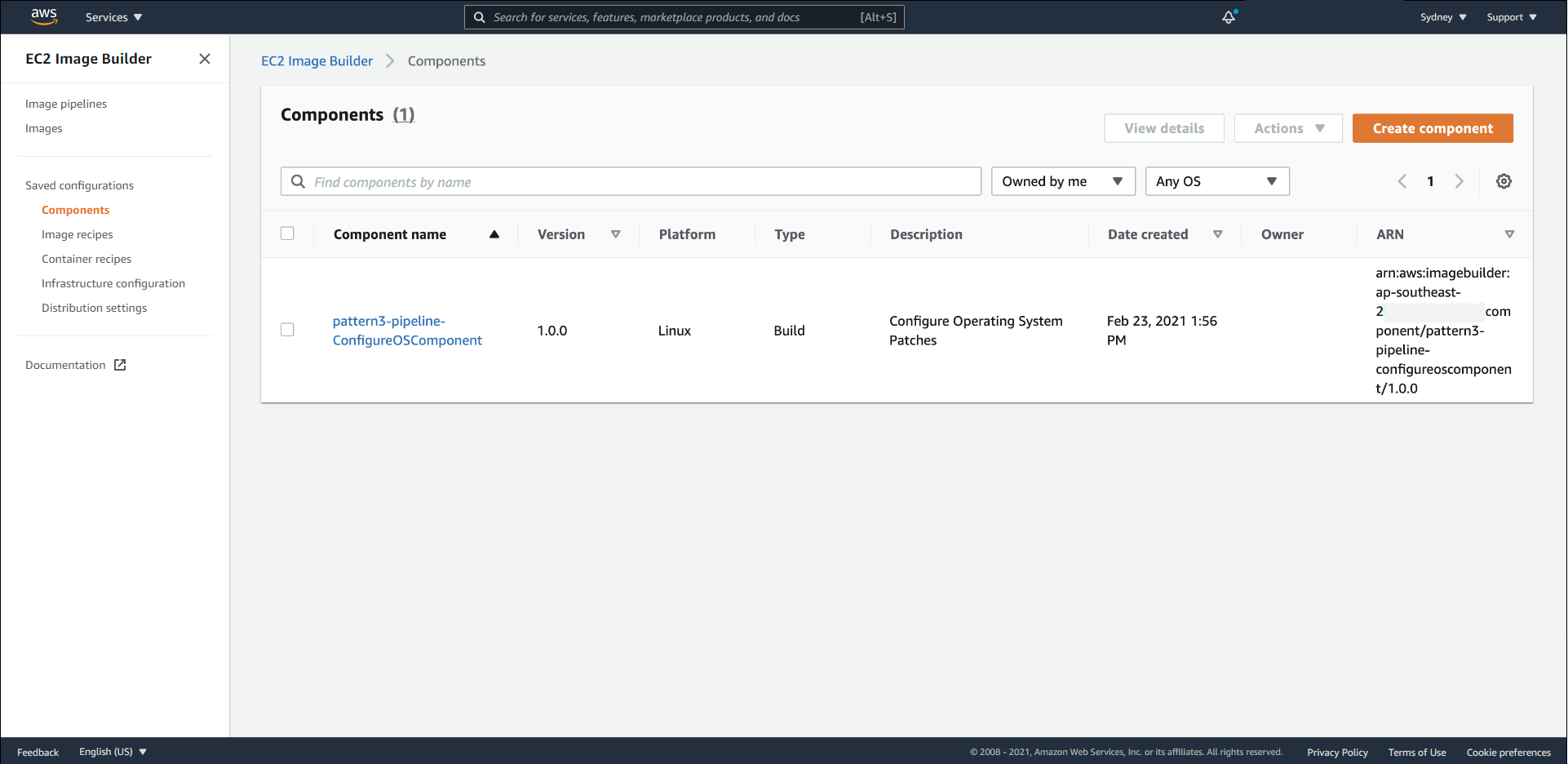Sort by ARN column arrow
The height and width of the screenshot is (764, 1568).
[x=1509, y=234]
